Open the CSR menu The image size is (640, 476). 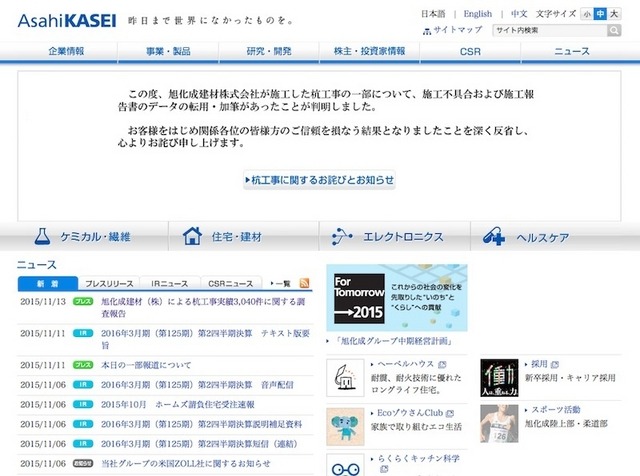click(470, 52)
